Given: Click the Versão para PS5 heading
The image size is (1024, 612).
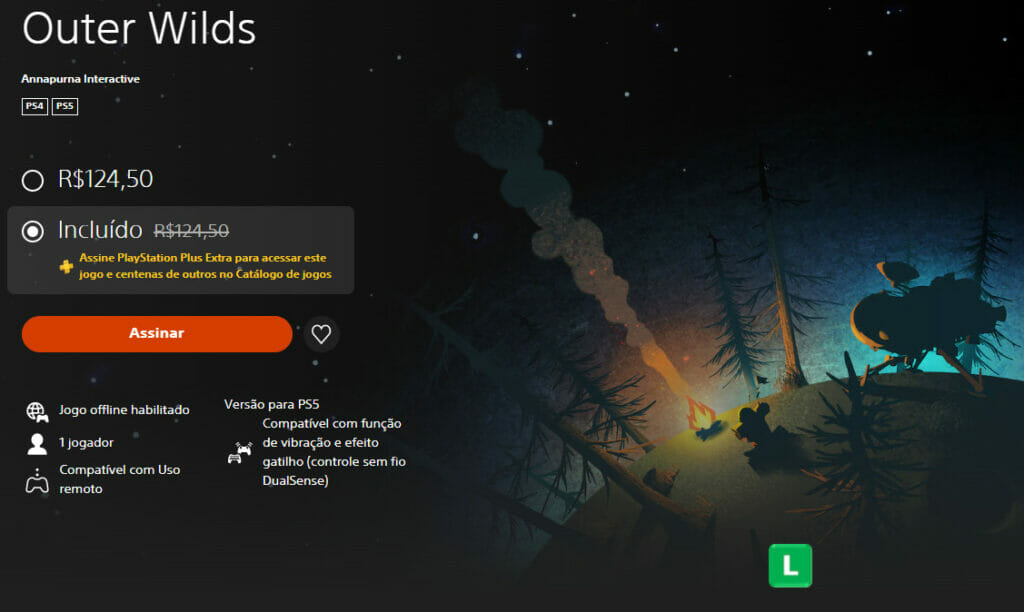Looking at the screenshot, I should pyautogui.click(x=272, y=404).
